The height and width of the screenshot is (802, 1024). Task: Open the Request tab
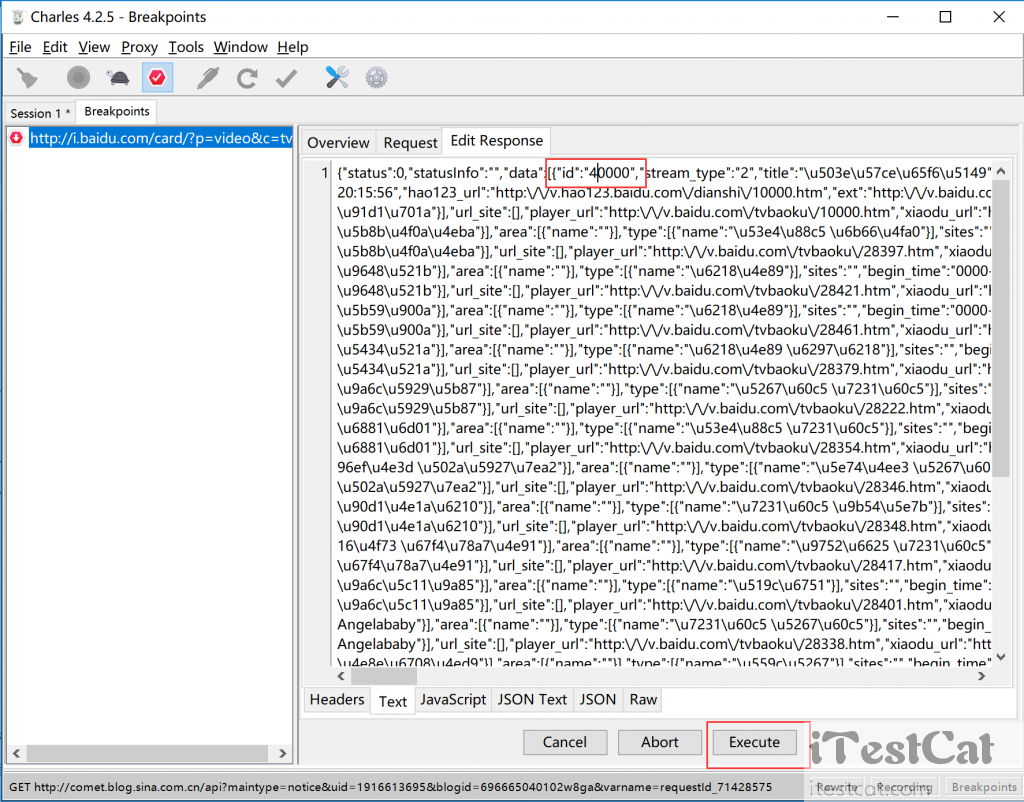click(x=410, y=142)
